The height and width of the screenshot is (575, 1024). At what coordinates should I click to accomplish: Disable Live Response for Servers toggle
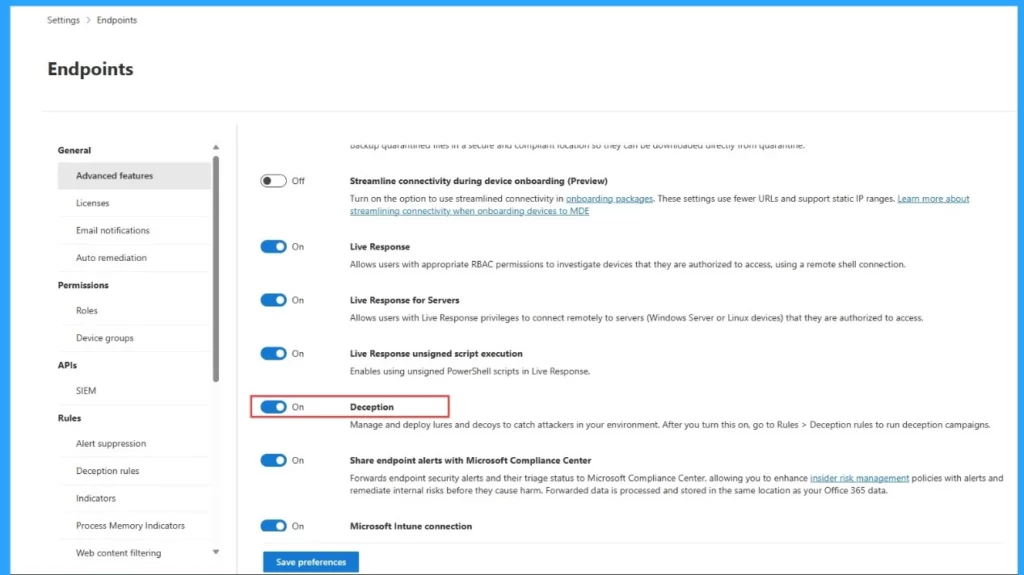coord(273,300)
